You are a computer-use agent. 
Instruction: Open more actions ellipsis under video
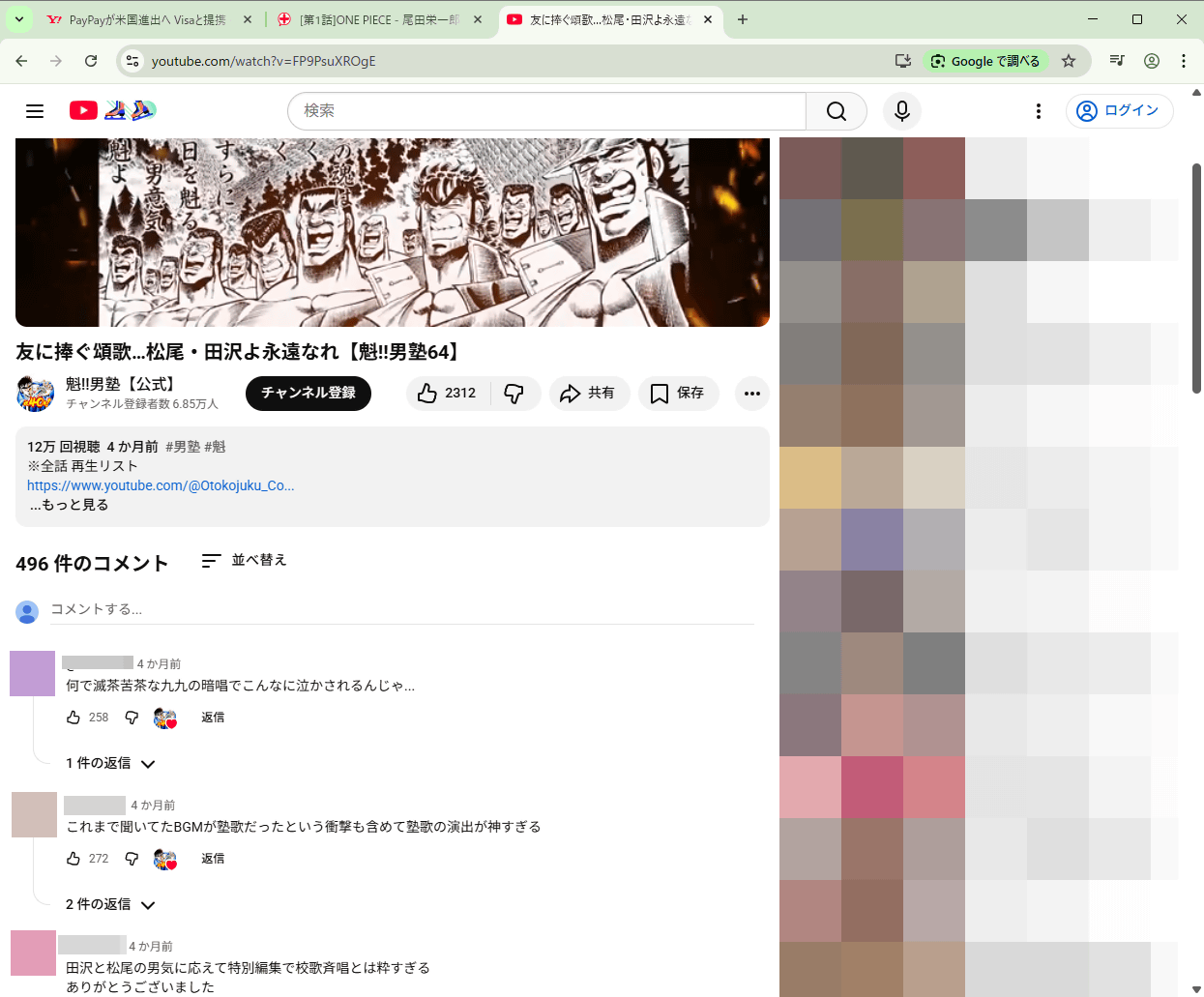point(752,394)
